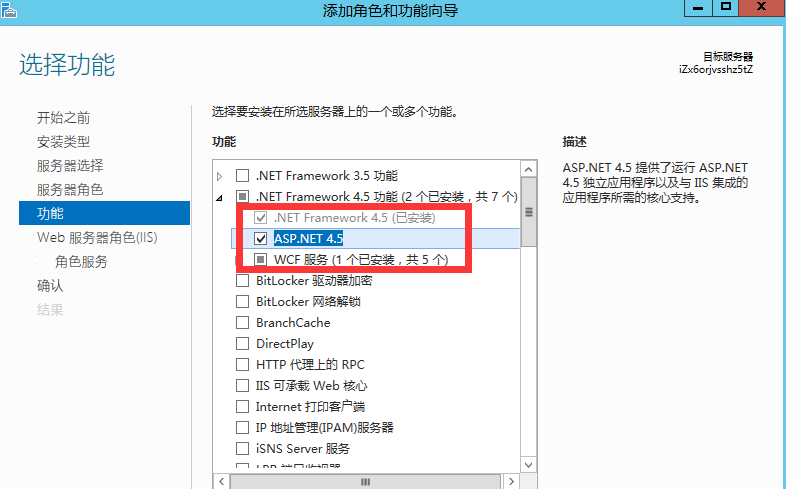Click the wizard app icon in title bar
The width and height of the screenshot is (786, 489).
9,10
